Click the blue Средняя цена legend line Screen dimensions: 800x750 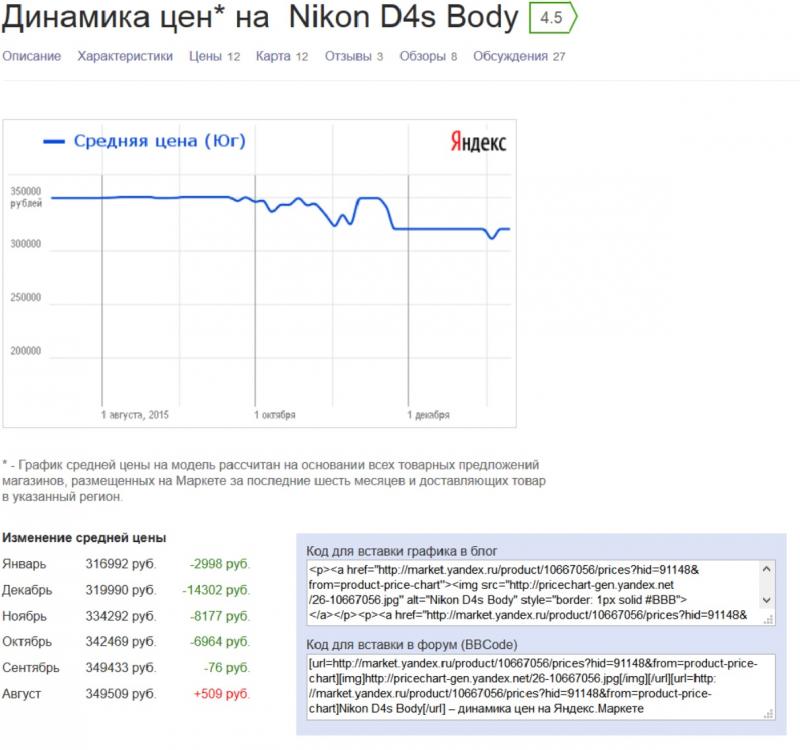click(x=54, y=142)
